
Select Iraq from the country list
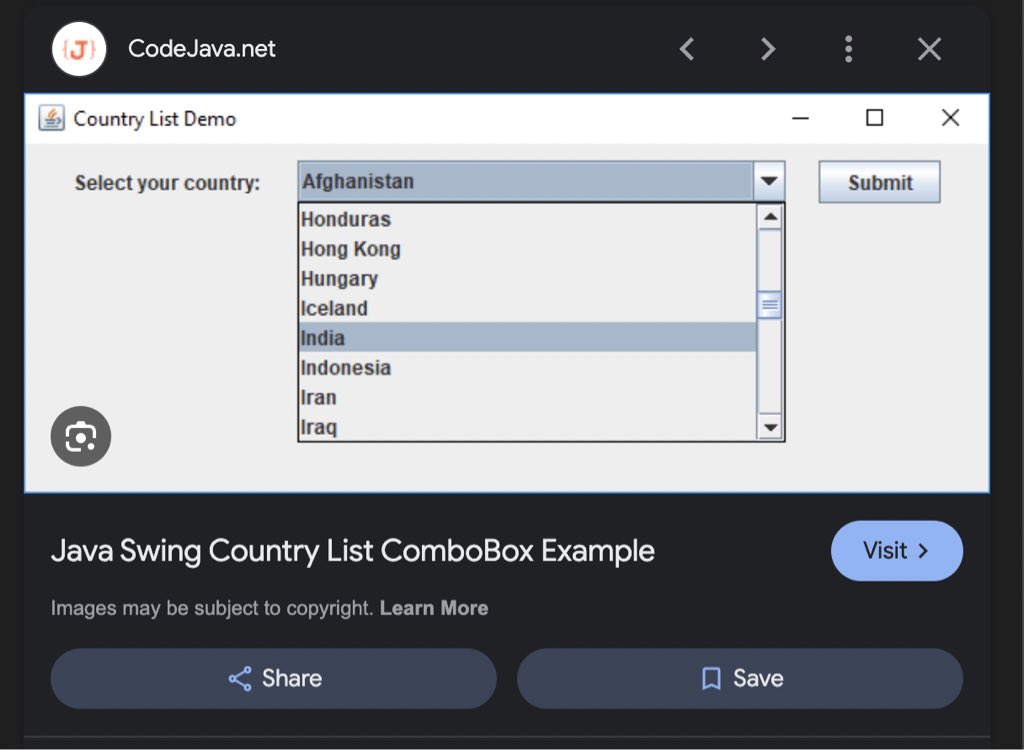click(528, 426)
